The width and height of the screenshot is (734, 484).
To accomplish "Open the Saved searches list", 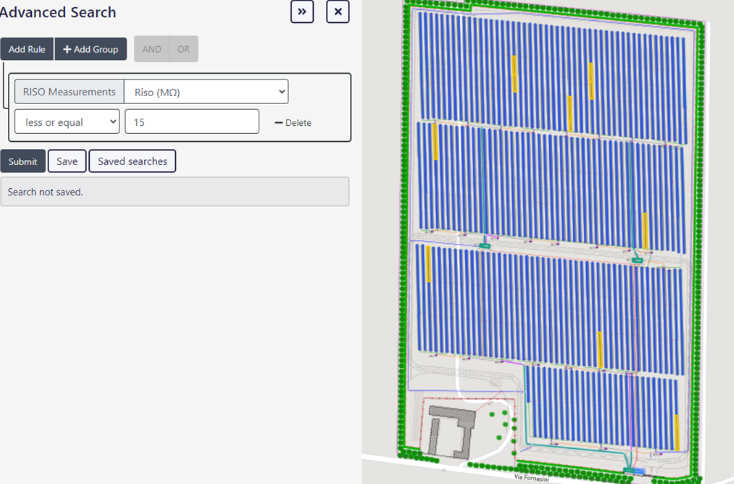I will (x=132, y=161).
